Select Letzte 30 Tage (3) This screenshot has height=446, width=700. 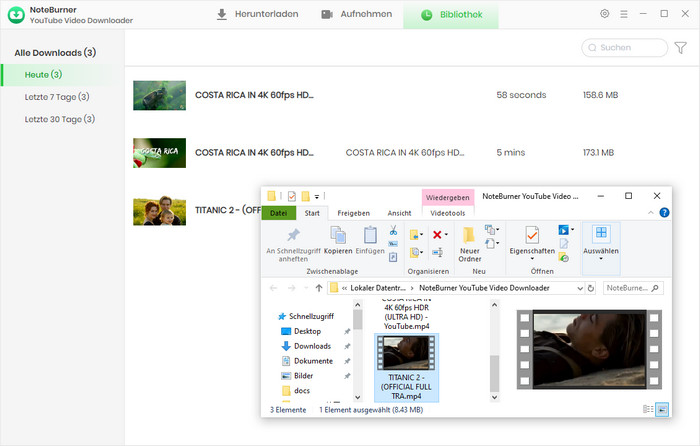point(59,119)
